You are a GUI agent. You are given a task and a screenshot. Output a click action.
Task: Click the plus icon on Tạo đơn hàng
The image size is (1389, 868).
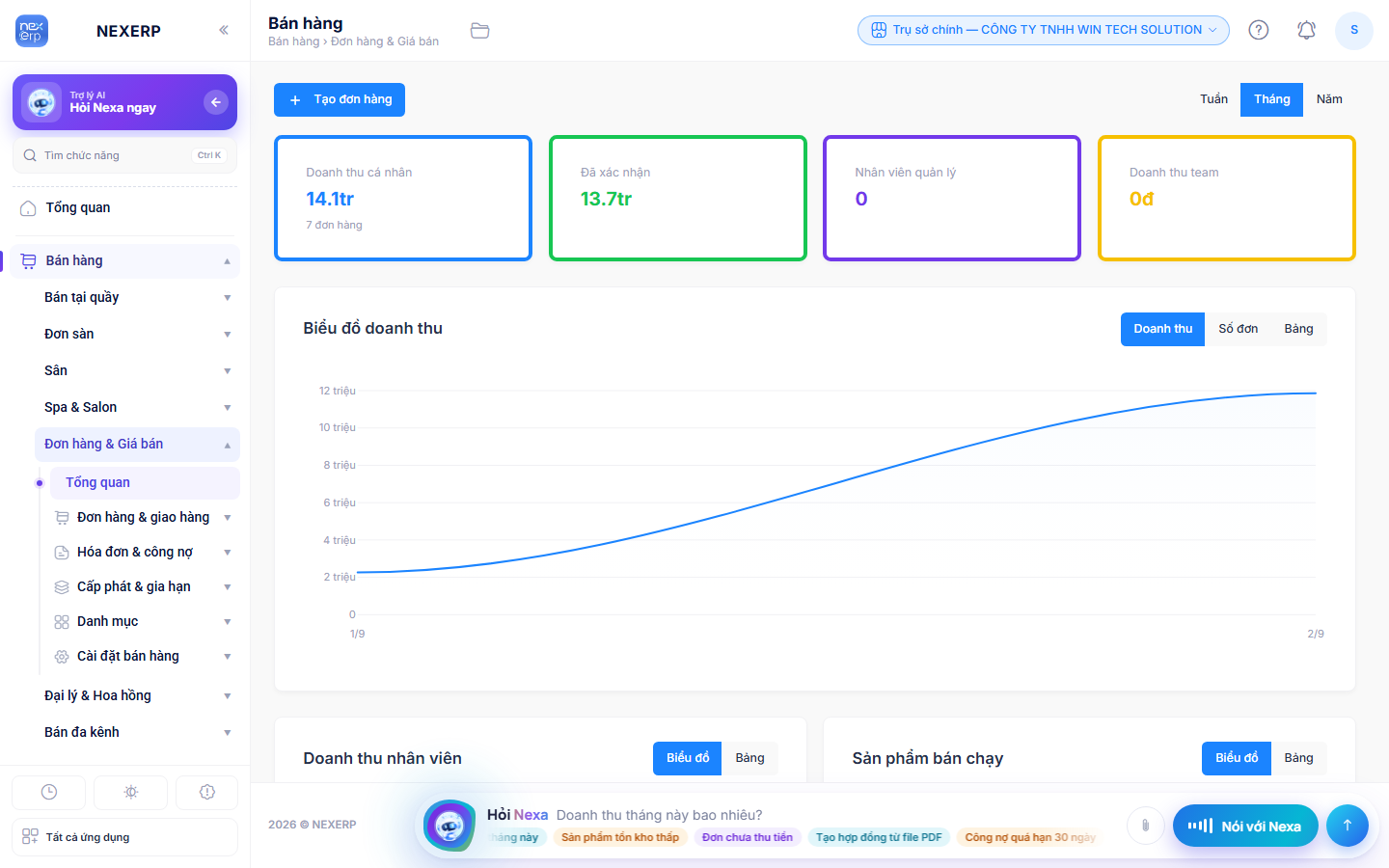point(295,100)
